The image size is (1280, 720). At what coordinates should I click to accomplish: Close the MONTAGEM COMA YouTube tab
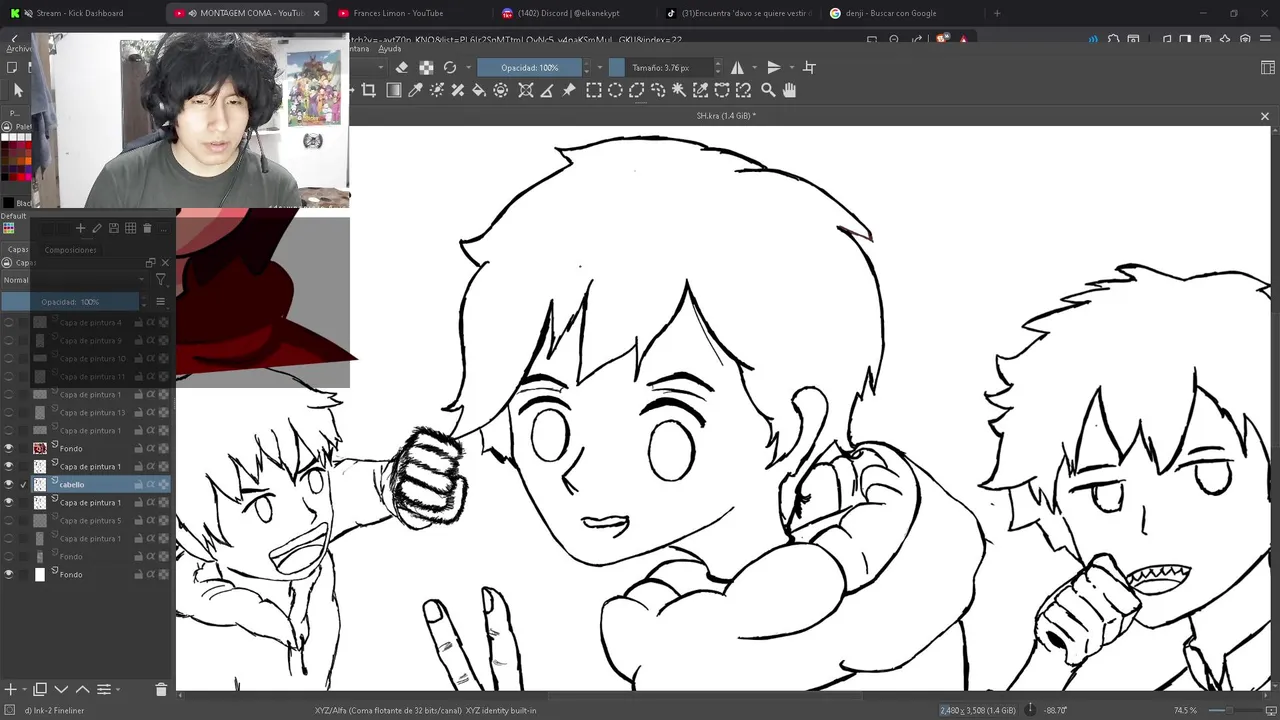(317, 13)
